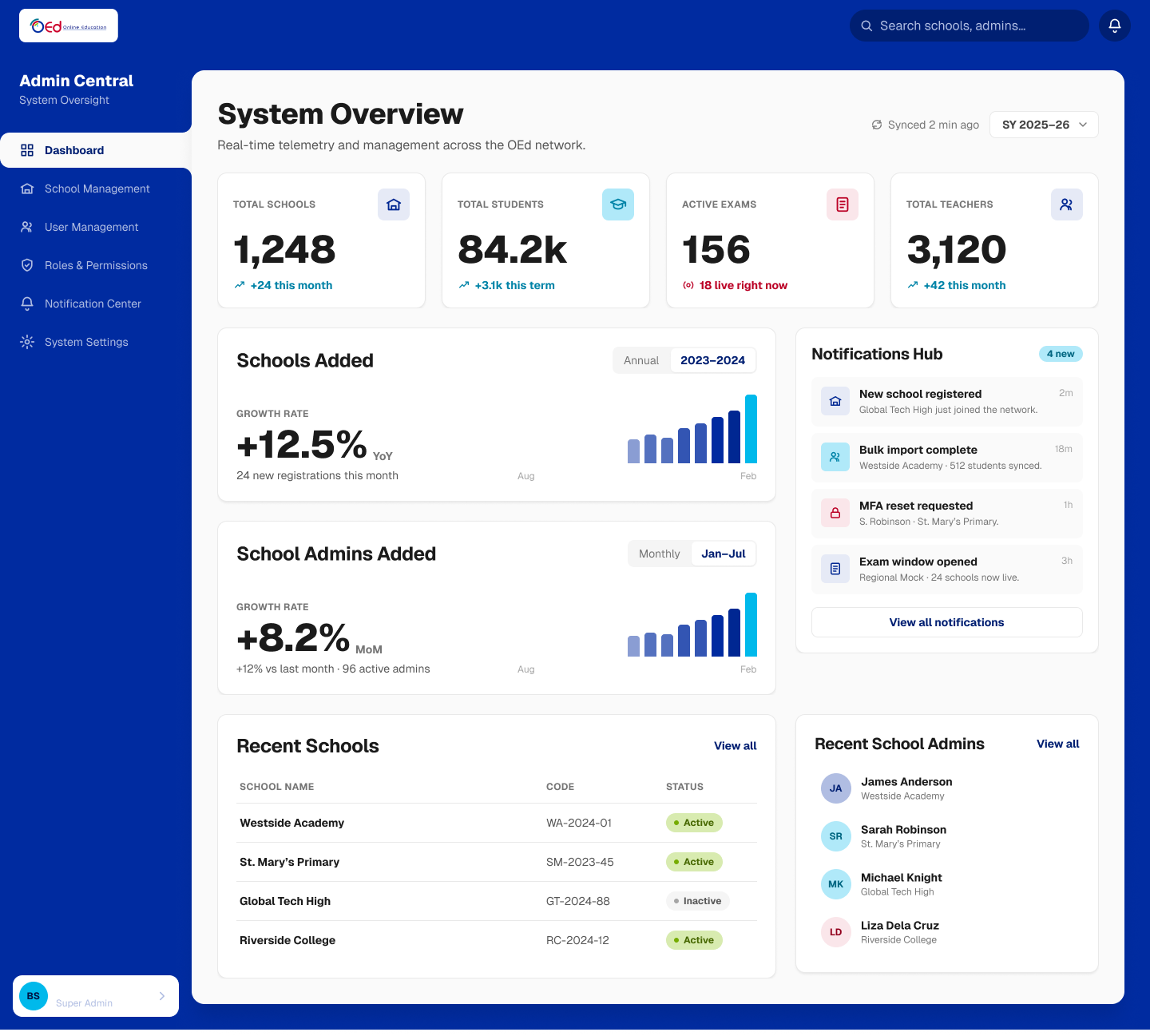The image size is (1150, 1036).
Task: Click Riverside College in the table
Action: tap(287, 940)
